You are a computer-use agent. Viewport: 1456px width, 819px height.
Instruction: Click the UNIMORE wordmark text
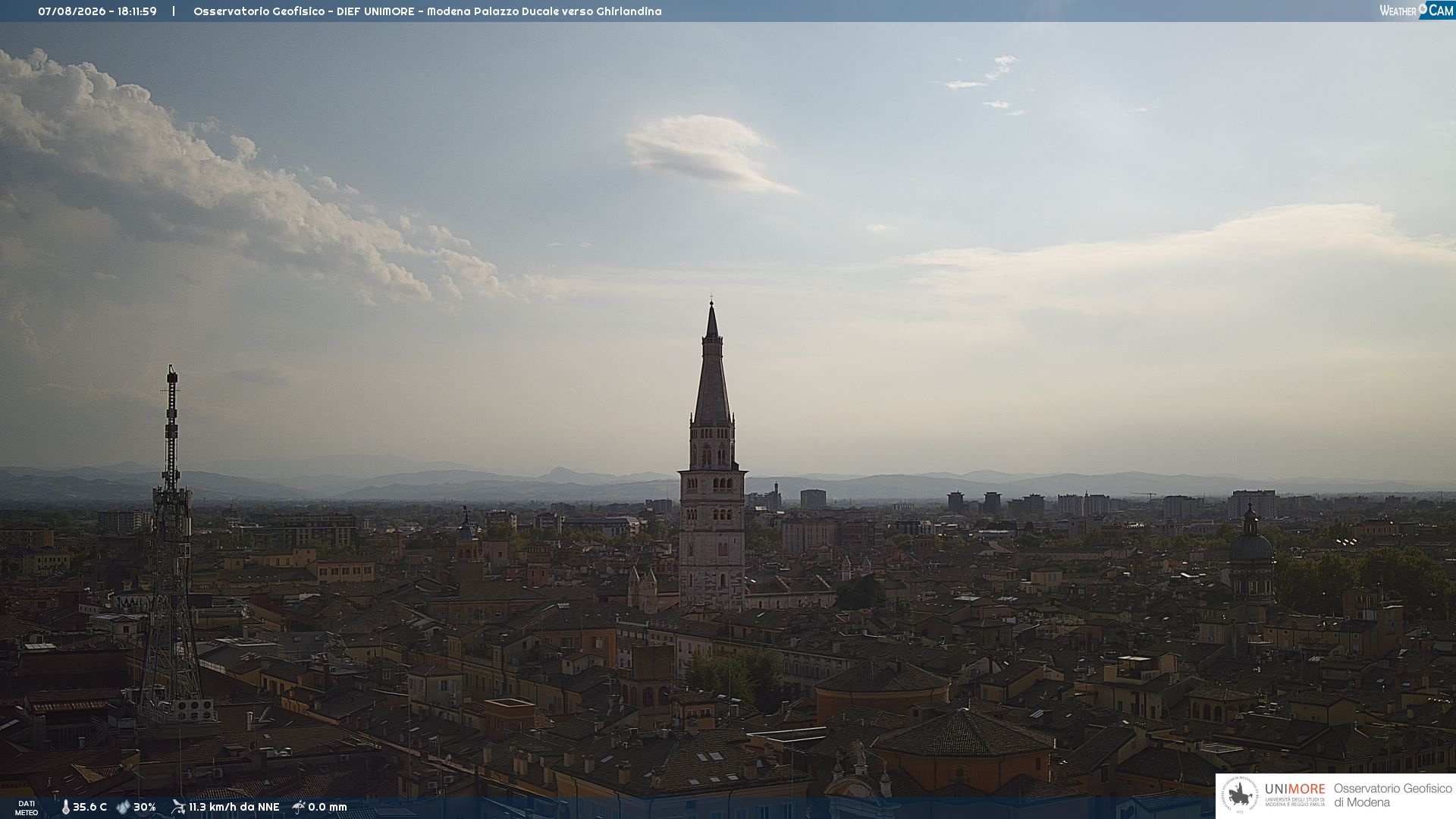coord(1295,789)
